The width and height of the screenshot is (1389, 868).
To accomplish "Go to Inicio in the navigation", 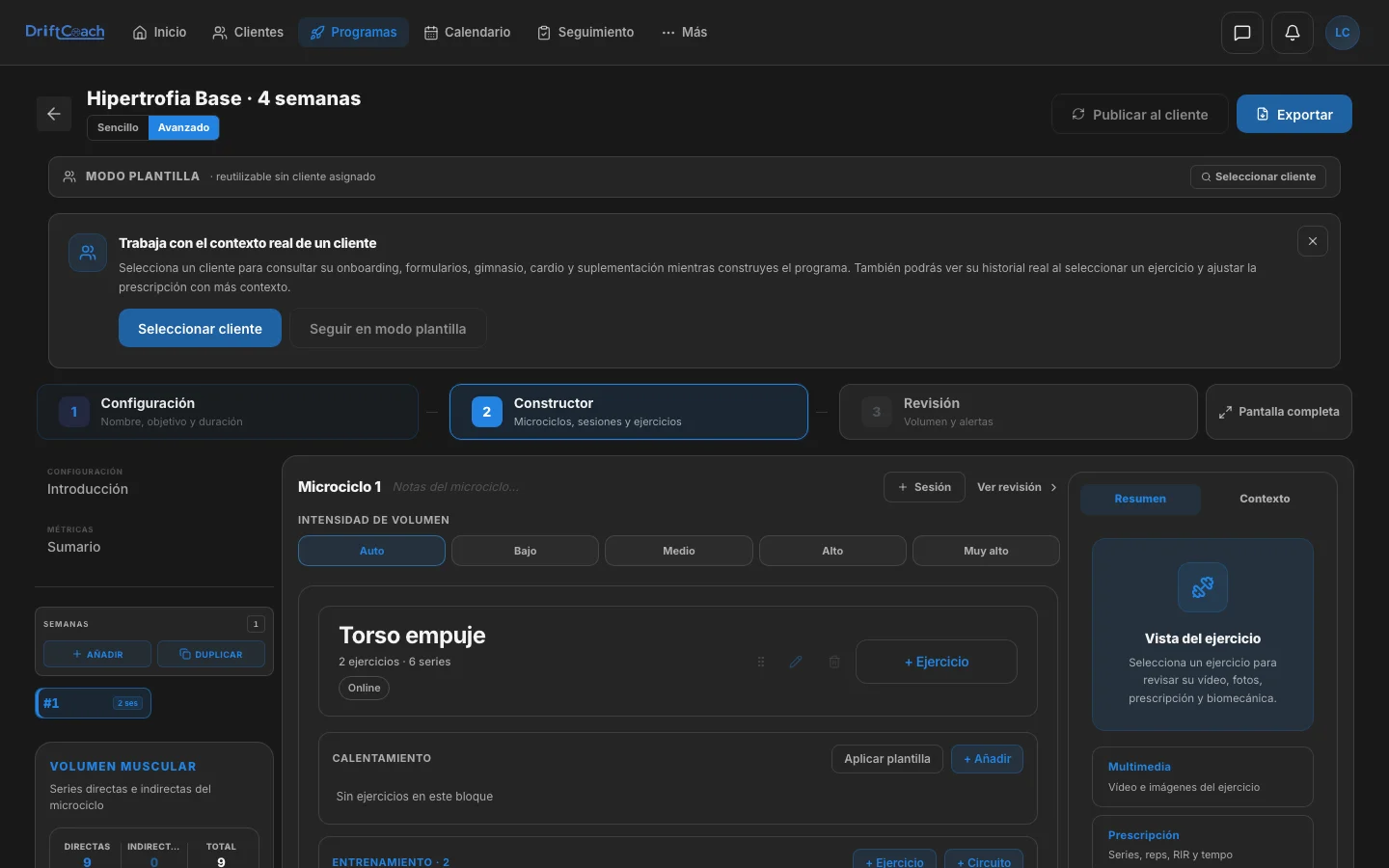I will coord(159,32).
